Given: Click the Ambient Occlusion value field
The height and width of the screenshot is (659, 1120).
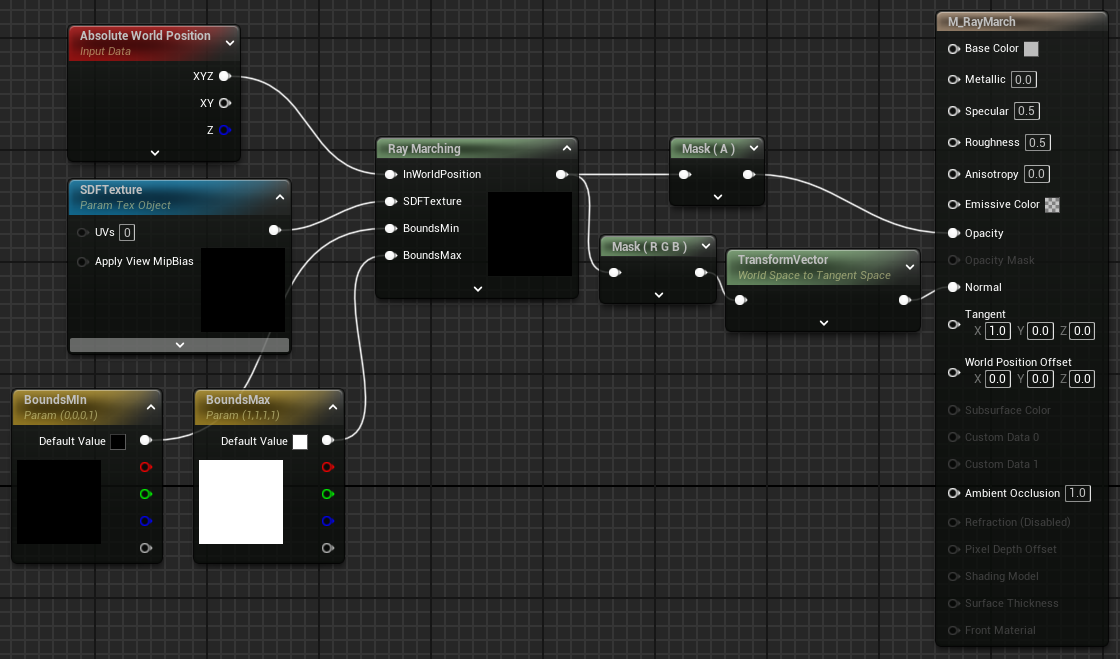Looking at the screenshot, I should (1077, 493).
